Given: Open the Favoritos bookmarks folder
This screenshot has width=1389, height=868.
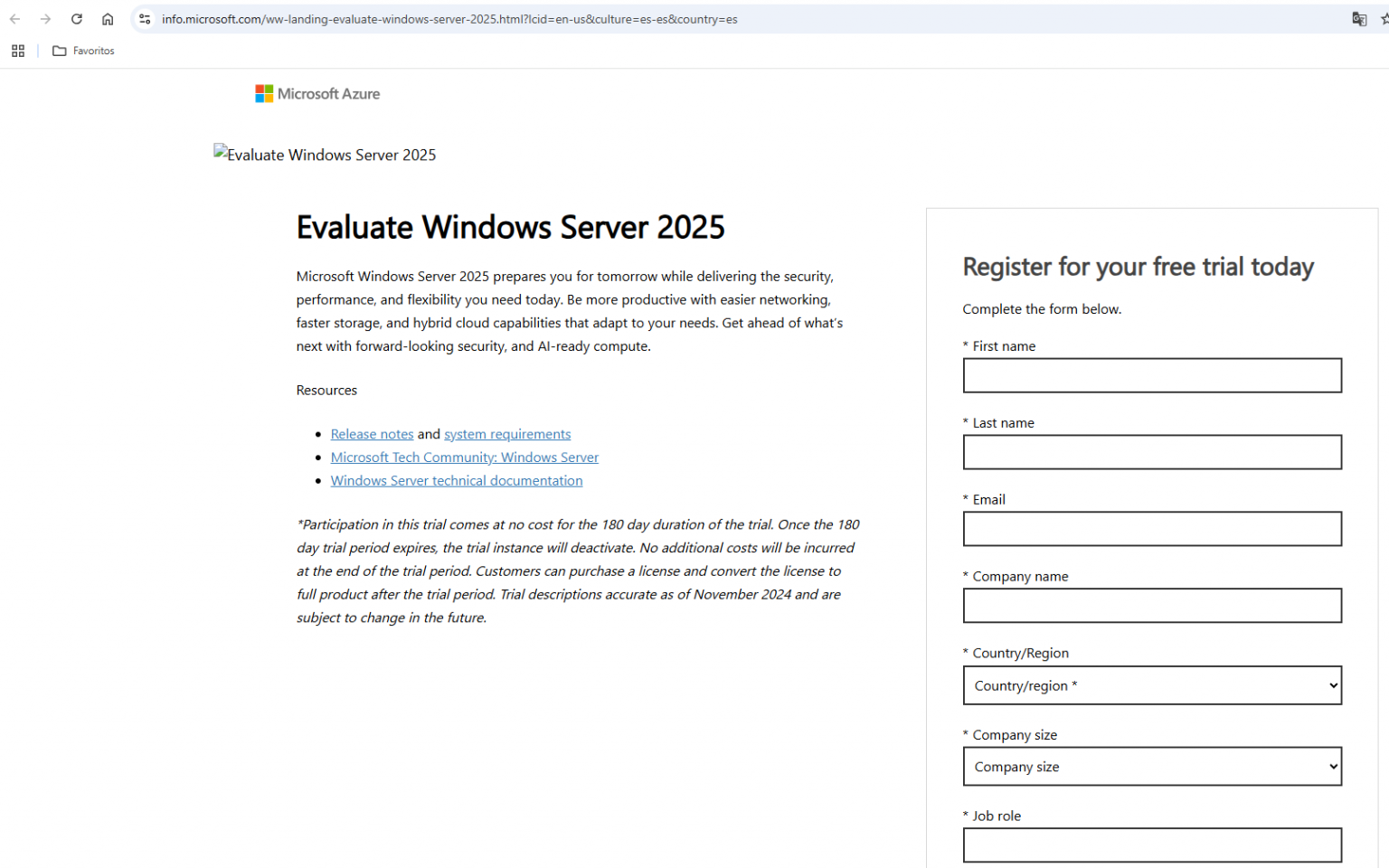Looking at the screenshot, I should [x=83, y=51].
